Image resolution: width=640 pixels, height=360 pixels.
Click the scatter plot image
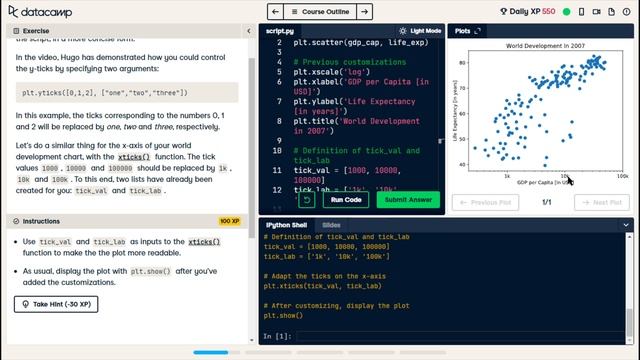[x=541, y=114]
